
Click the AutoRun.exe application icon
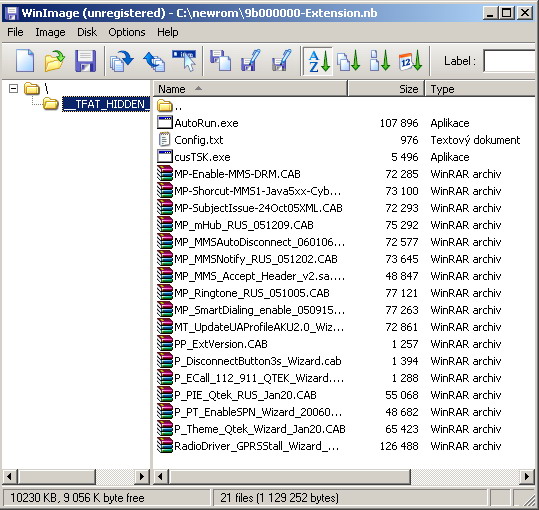tap(165, 122)
